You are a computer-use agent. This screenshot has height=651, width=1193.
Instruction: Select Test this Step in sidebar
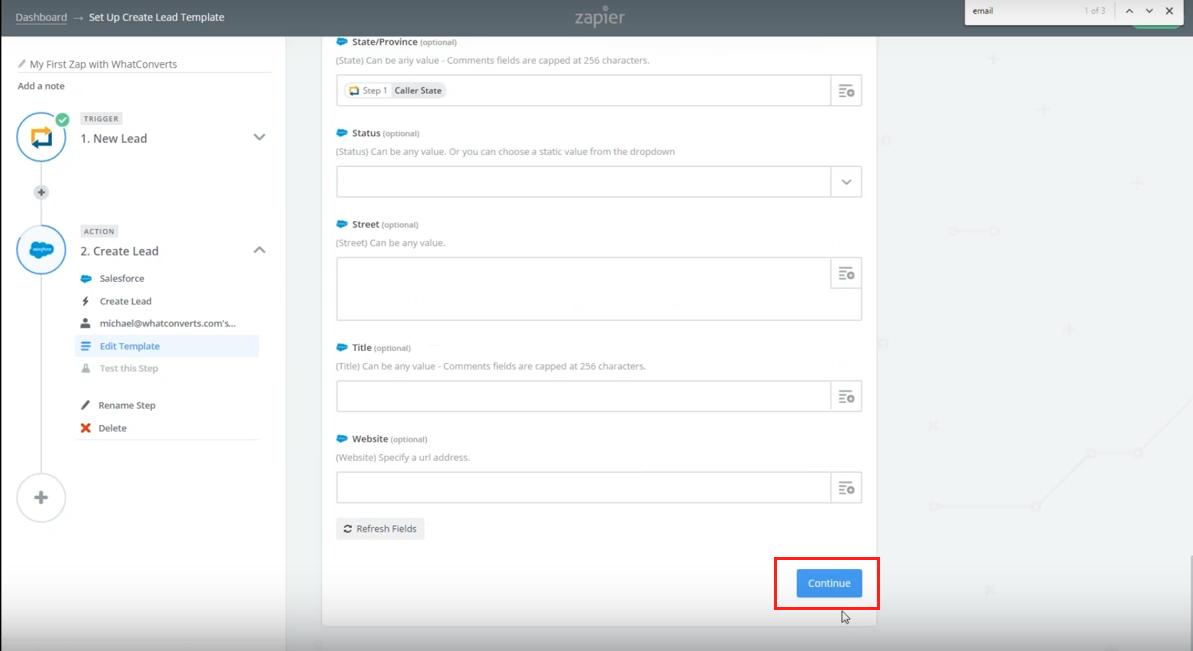click(x=129, y=368)
